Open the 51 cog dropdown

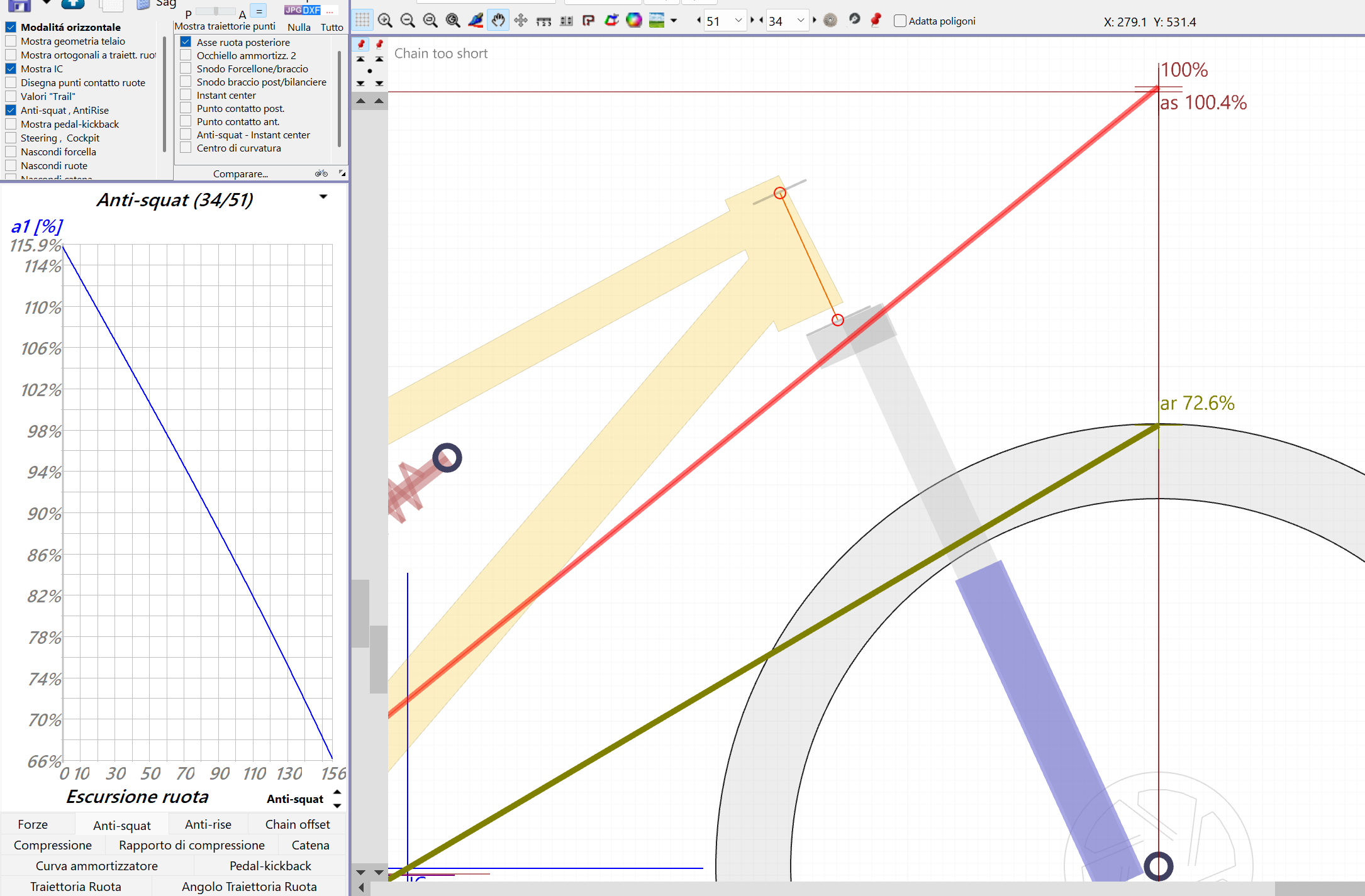point(738,21)
